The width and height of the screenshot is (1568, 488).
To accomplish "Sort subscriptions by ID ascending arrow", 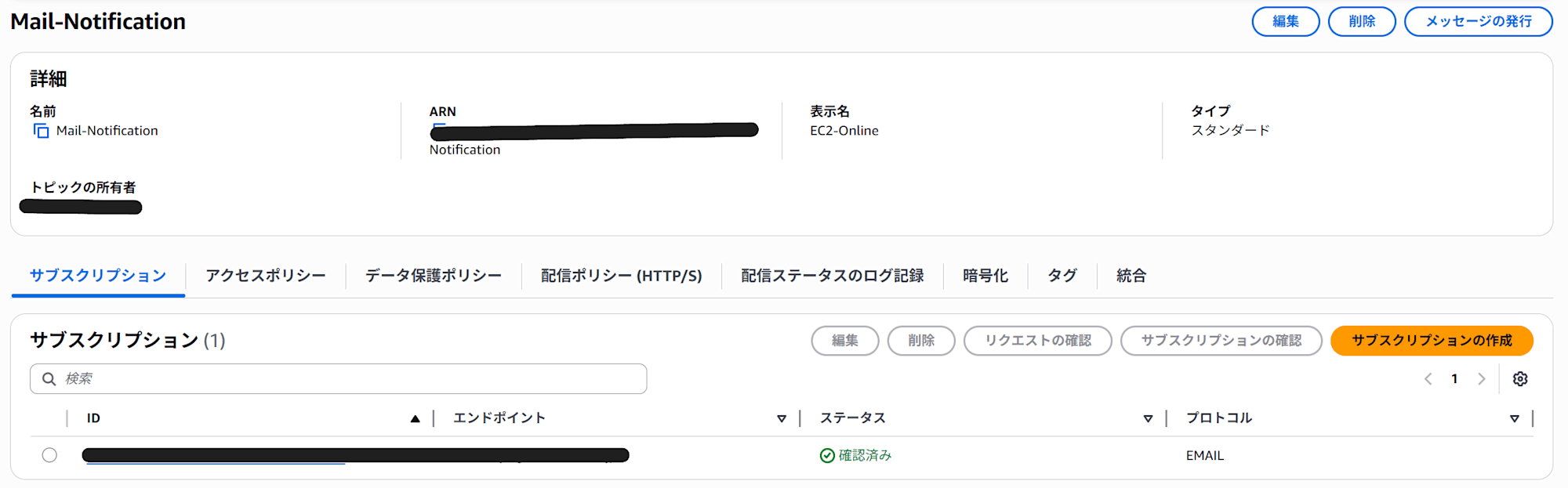I will [x=415, y=419].
